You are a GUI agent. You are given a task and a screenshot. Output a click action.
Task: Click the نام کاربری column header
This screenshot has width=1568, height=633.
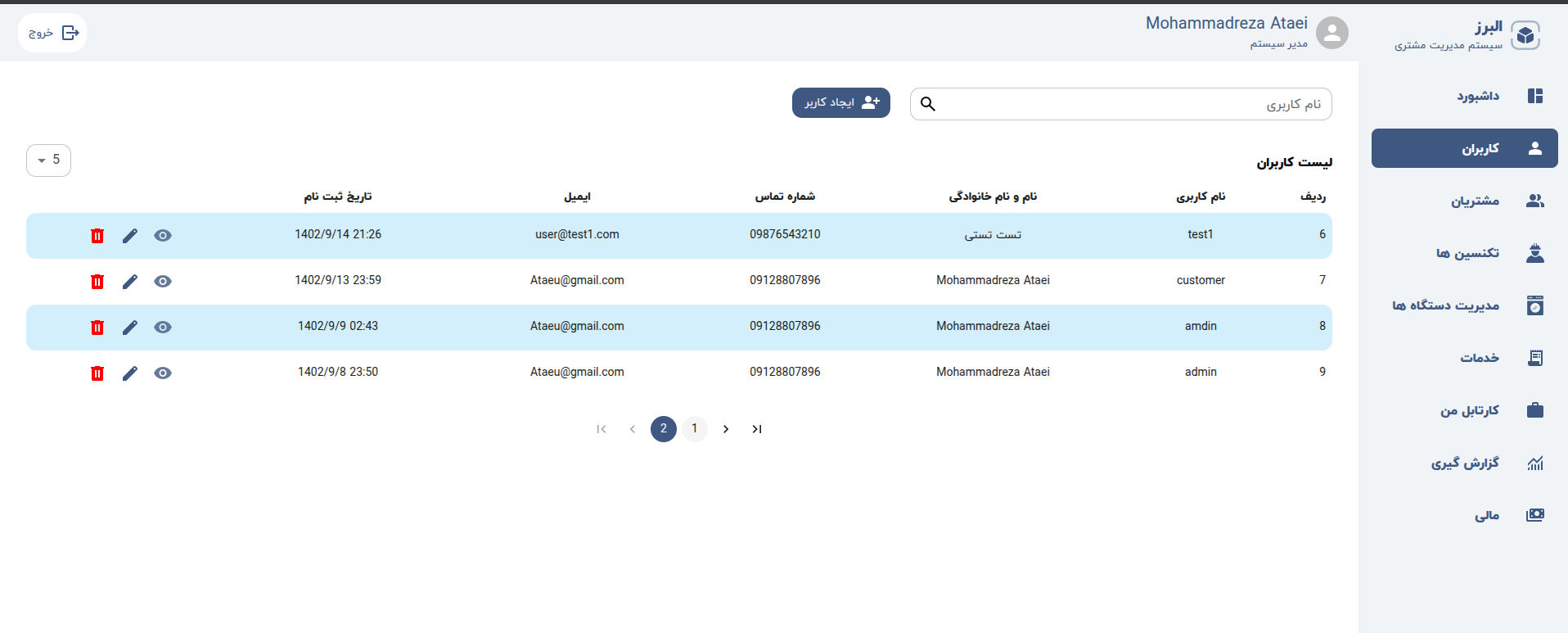point(1201,197)
